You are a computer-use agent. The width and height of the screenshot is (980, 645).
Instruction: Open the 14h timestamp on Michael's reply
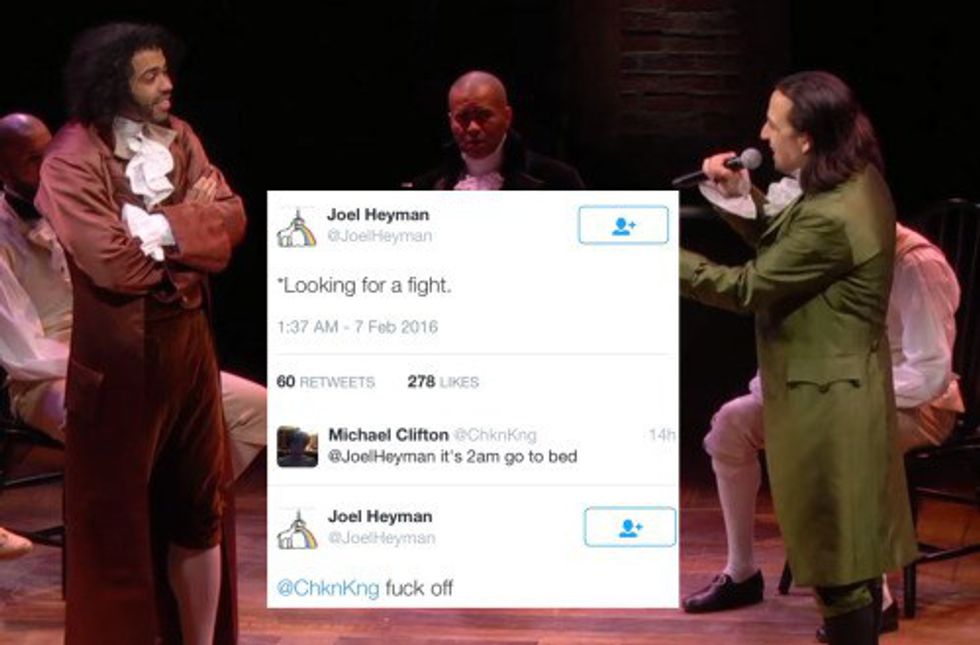coord(662,434)
